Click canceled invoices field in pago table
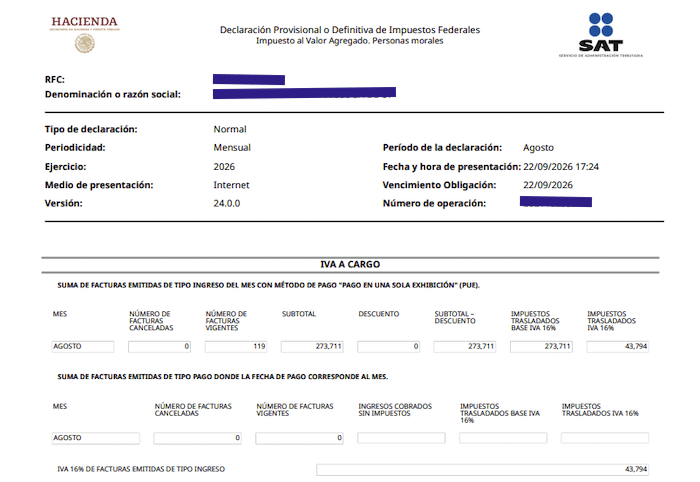700x482 pixels. pyautogui.click(x=197, y=438)
